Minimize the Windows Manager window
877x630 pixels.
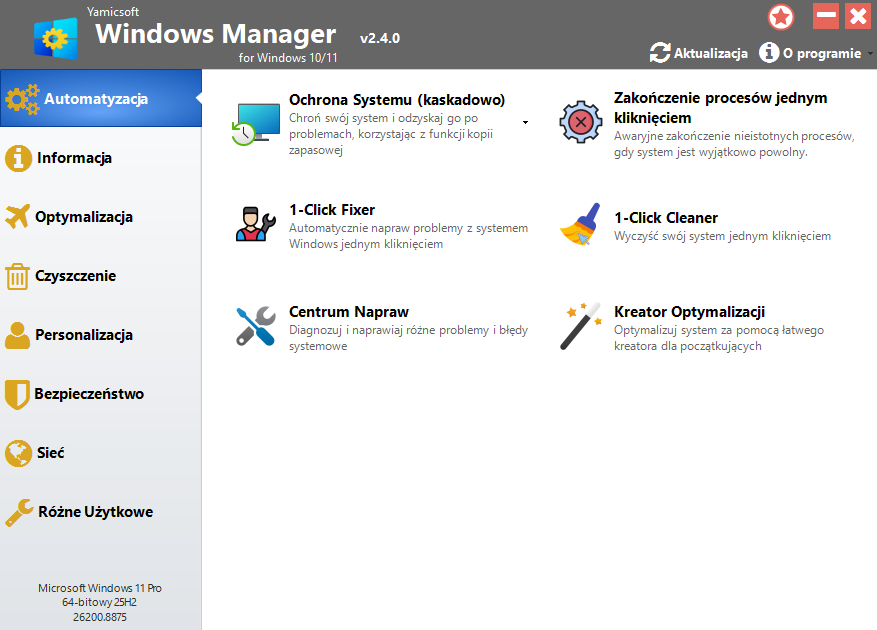[x=826, y=16]
